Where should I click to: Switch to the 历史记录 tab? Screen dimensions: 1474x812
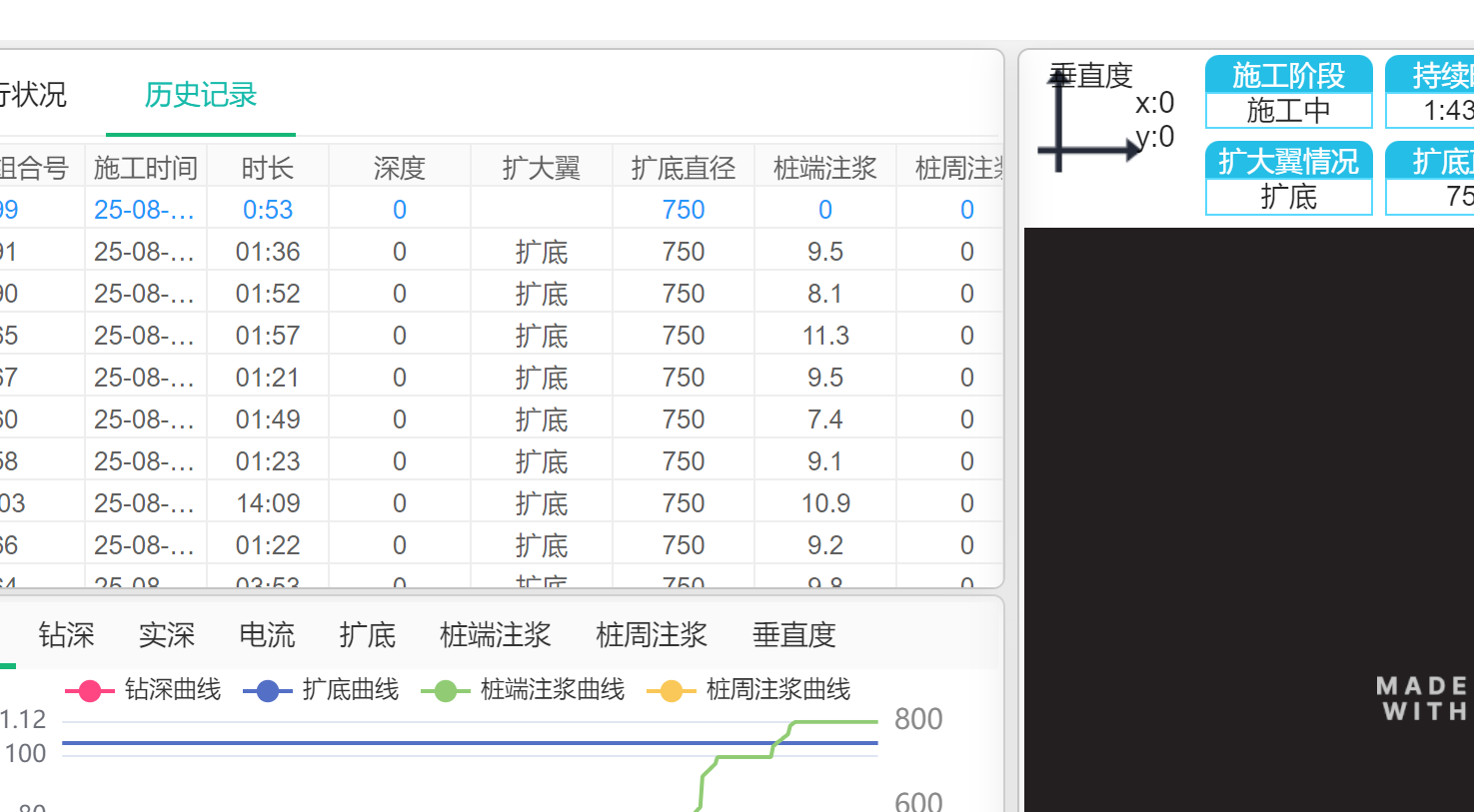tap(201, 95)
